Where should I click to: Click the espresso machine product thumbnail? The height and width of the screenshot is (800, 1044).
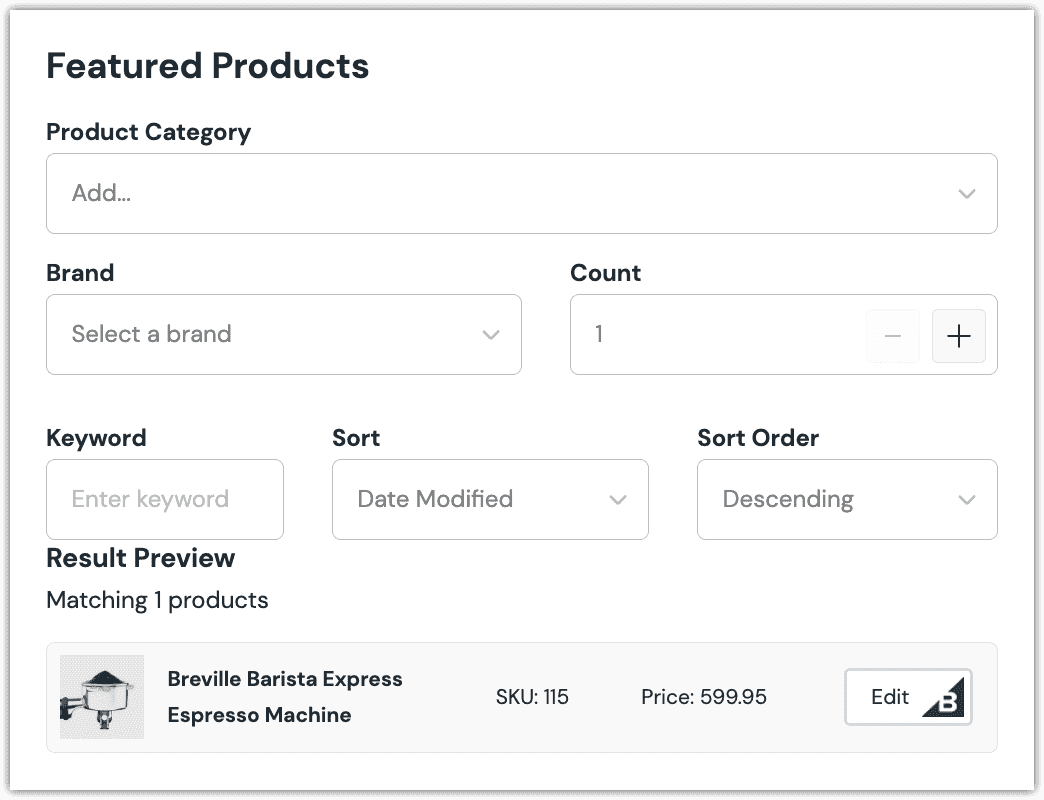coord(102,697)
